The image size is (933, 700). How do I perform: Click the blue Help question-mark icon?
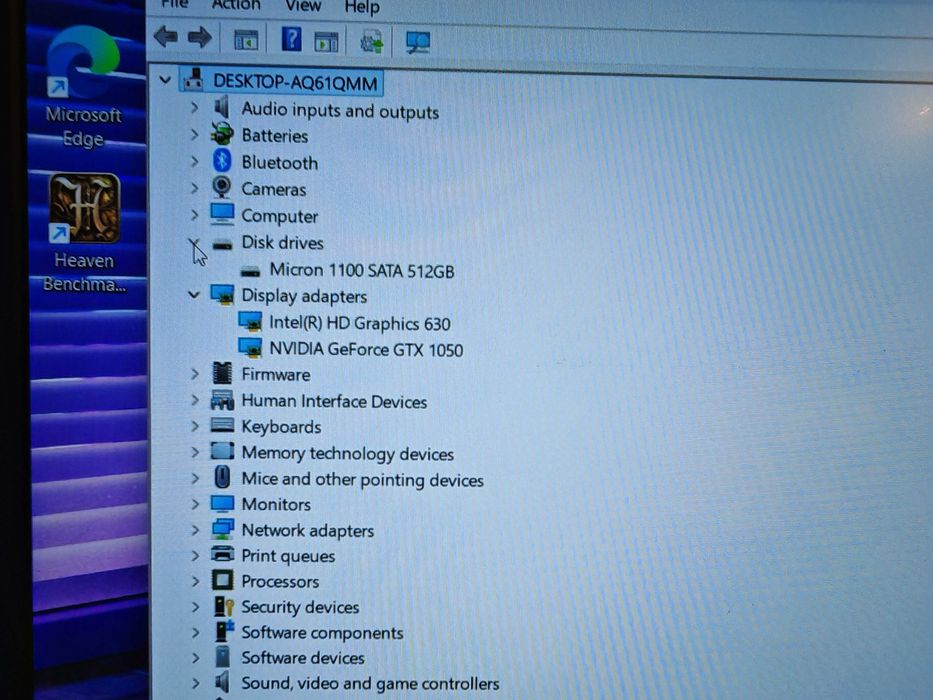point(291,39)
